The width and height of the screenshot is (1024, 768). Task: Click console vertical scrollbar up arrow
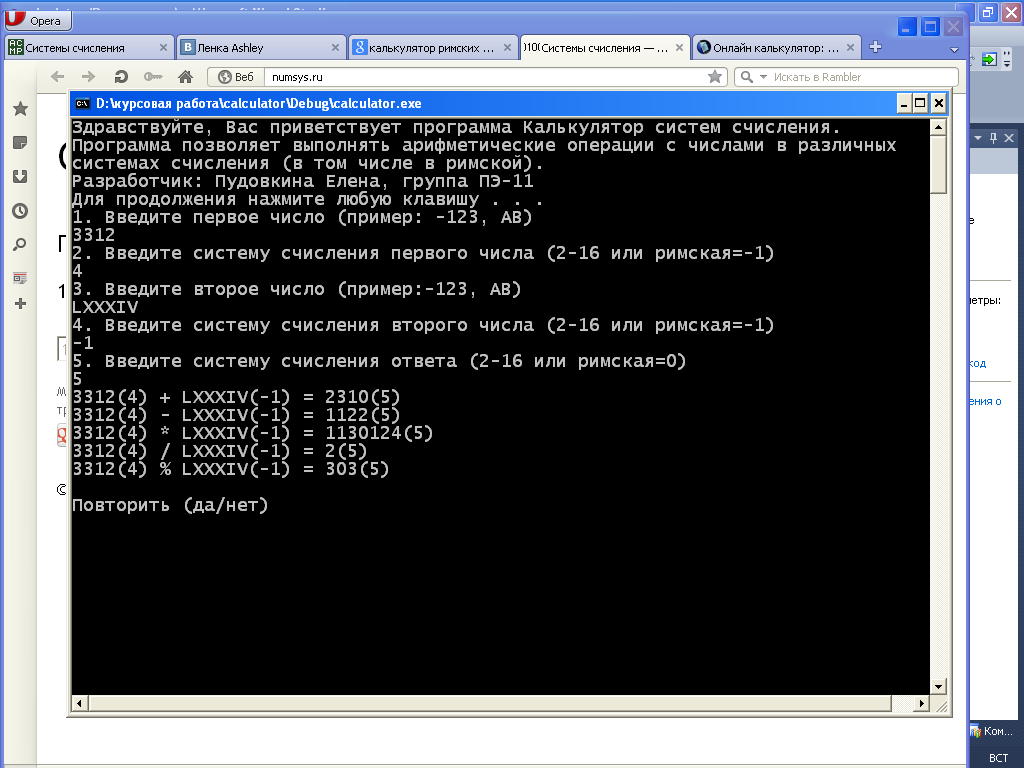938,127
